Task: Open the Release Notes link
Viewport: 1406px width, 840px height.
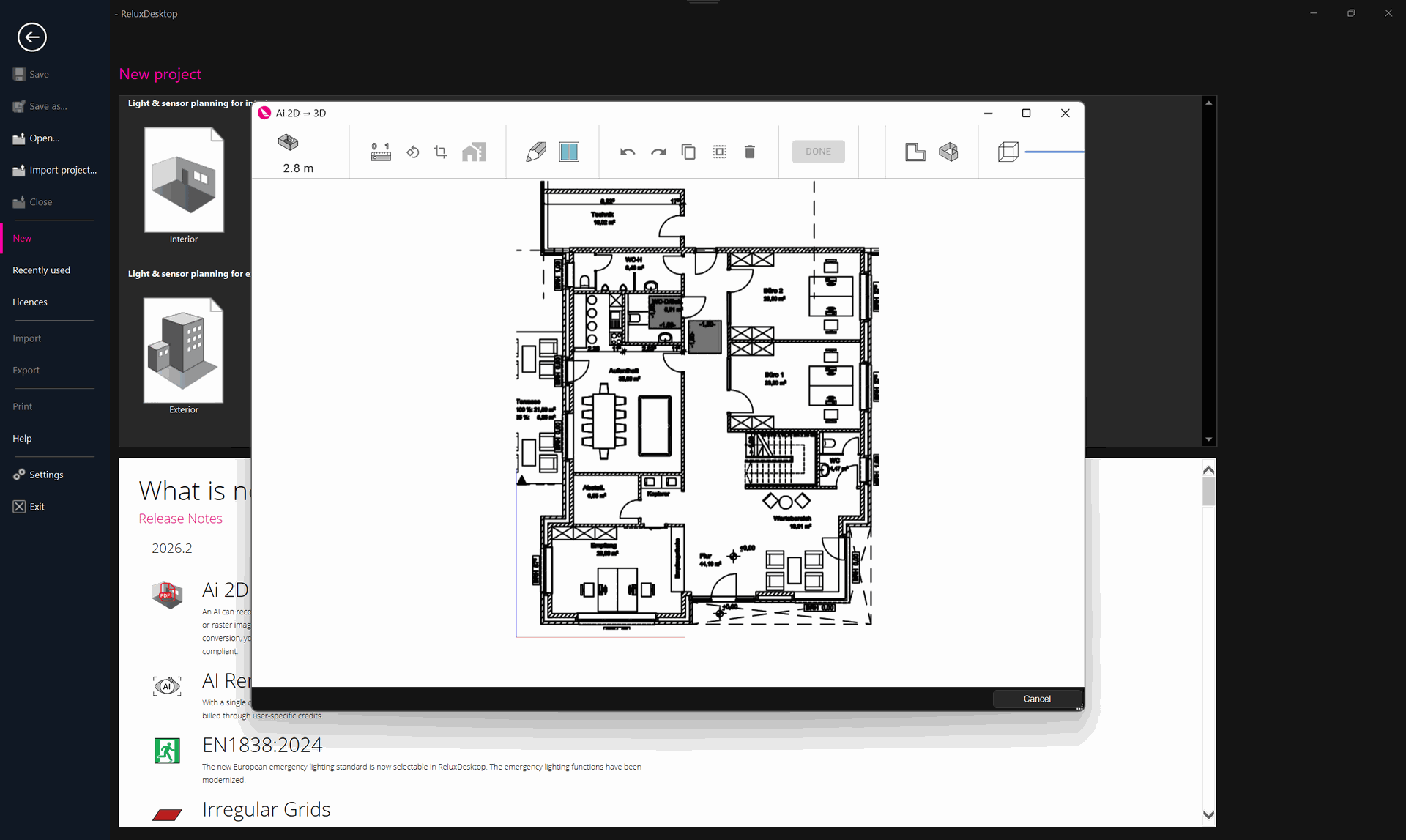Action: click(x=181, y=519)
